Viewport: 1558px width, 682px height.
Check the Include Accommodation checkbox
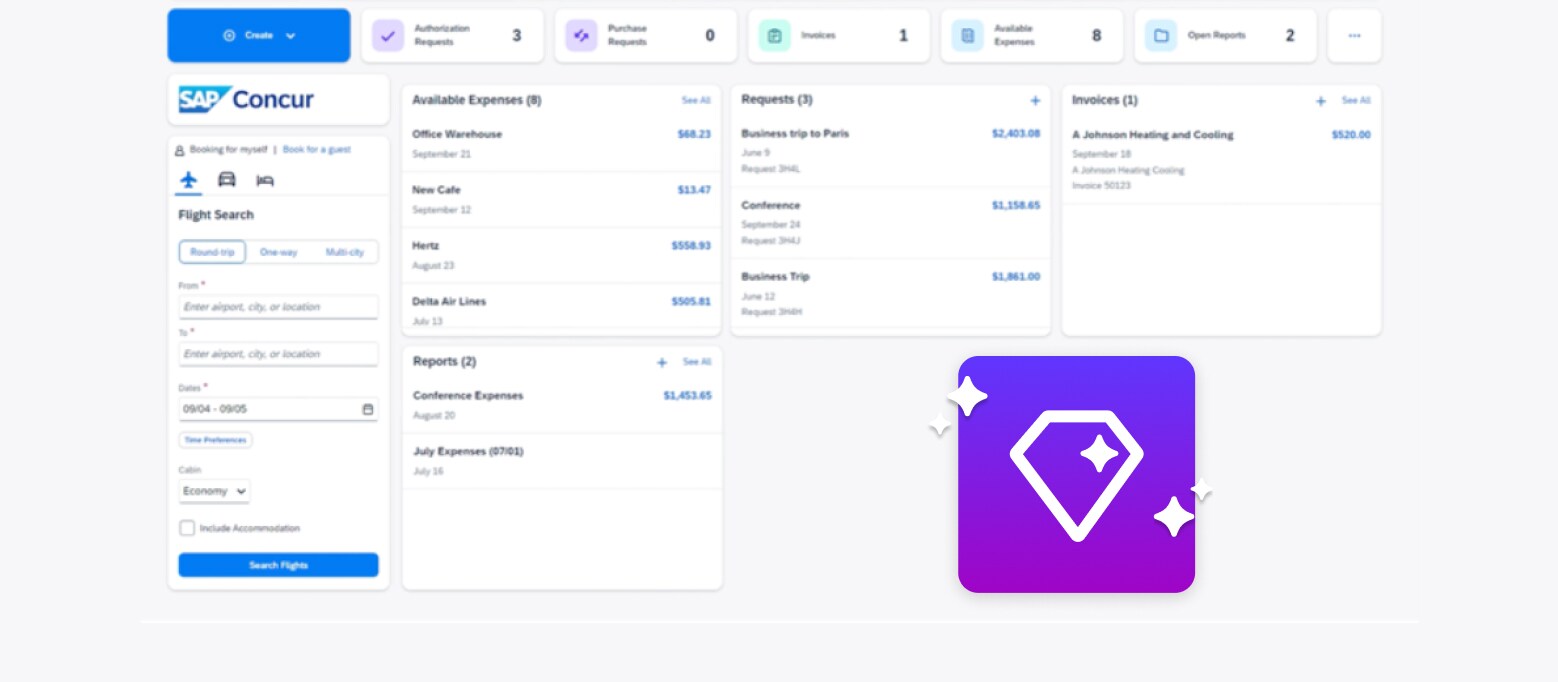tap(187, 528)
